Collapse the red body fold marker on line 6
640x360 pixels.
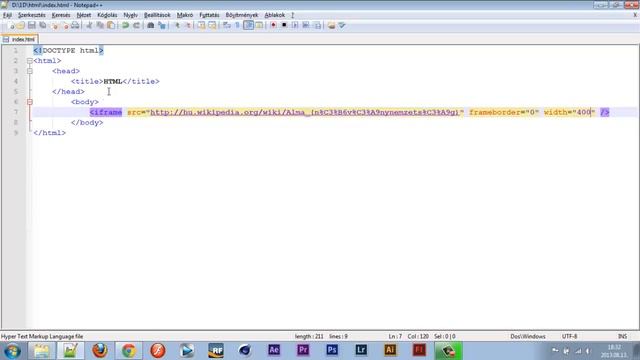point(30,102)
